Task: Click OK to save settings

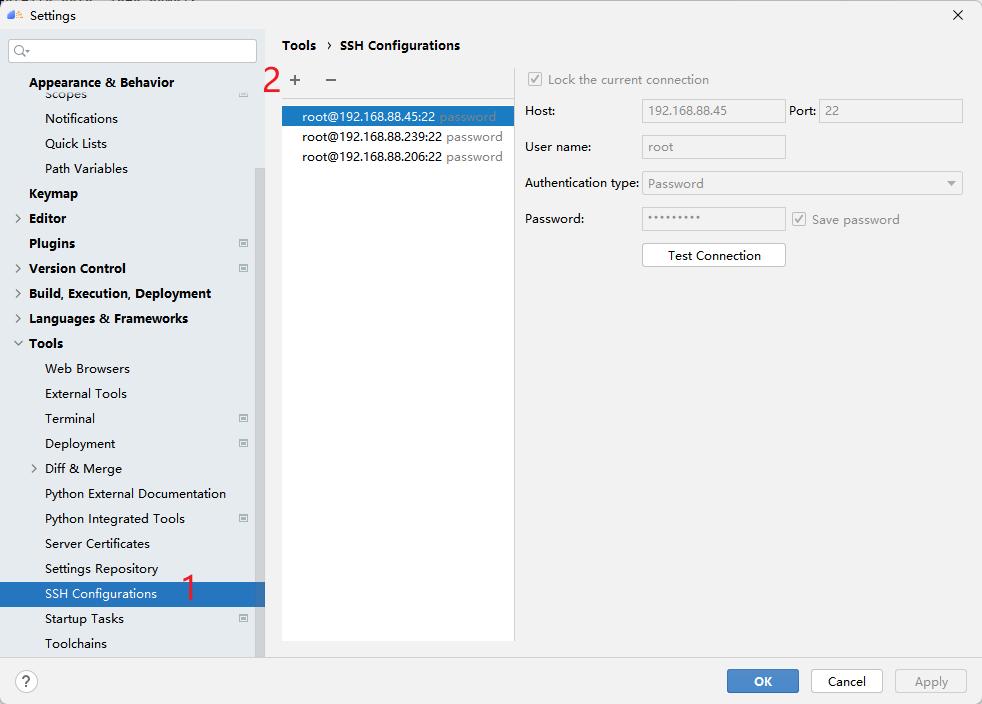Action: (x=762, y=681)
